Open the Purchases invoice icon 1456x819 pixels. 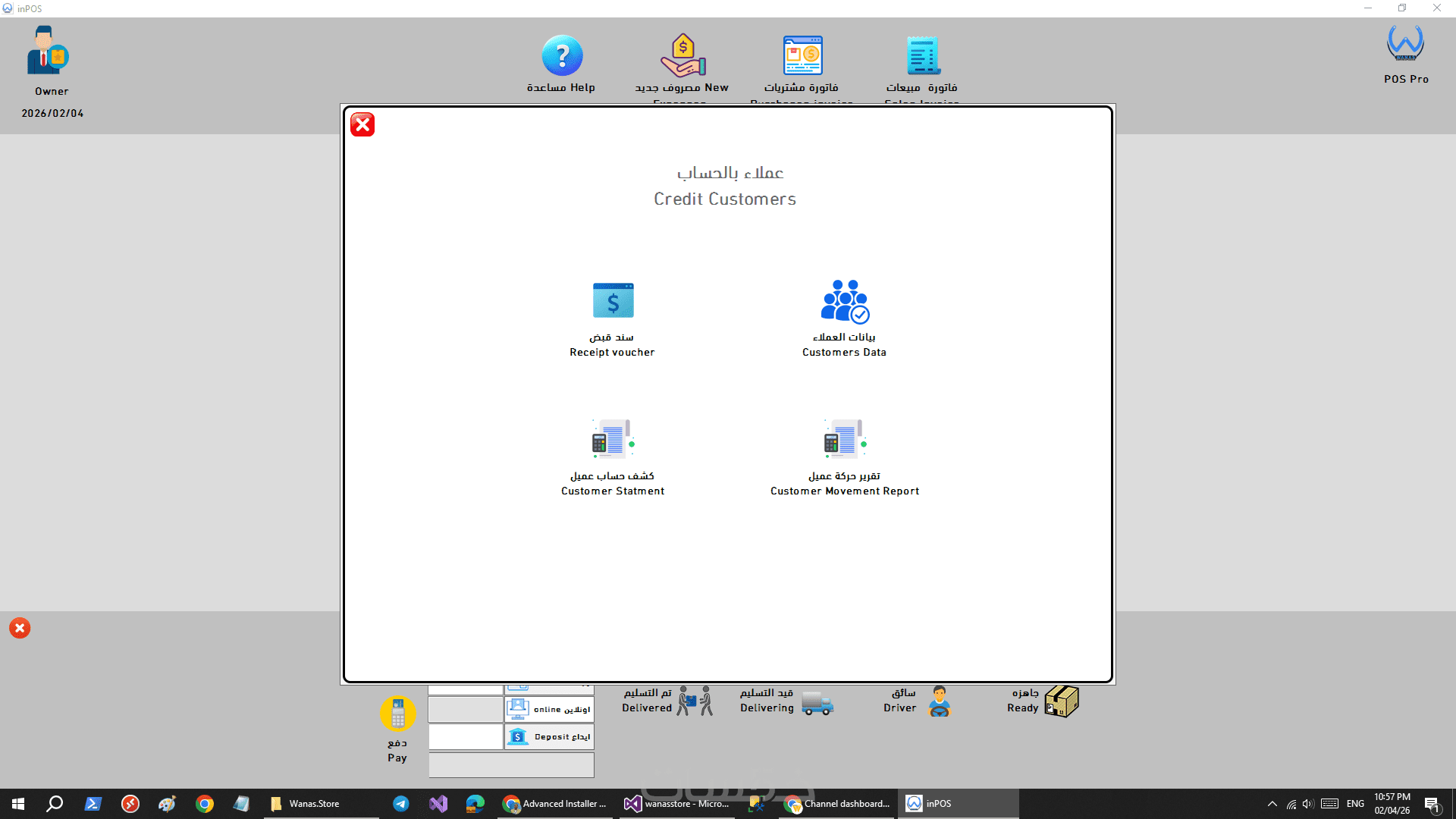coord(802,55)
